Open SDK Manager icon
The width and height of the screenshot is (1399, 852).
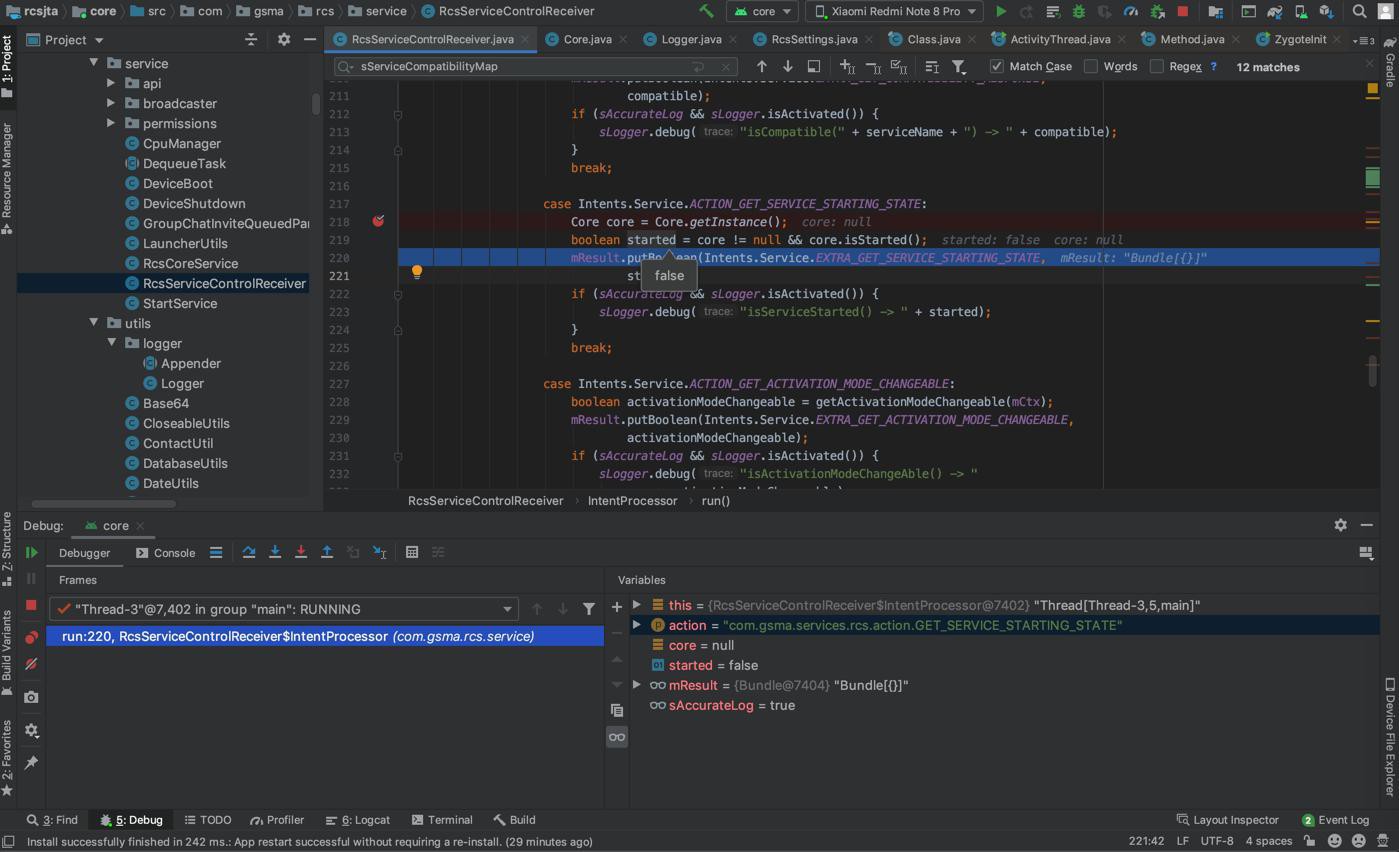coord(1326,12)
